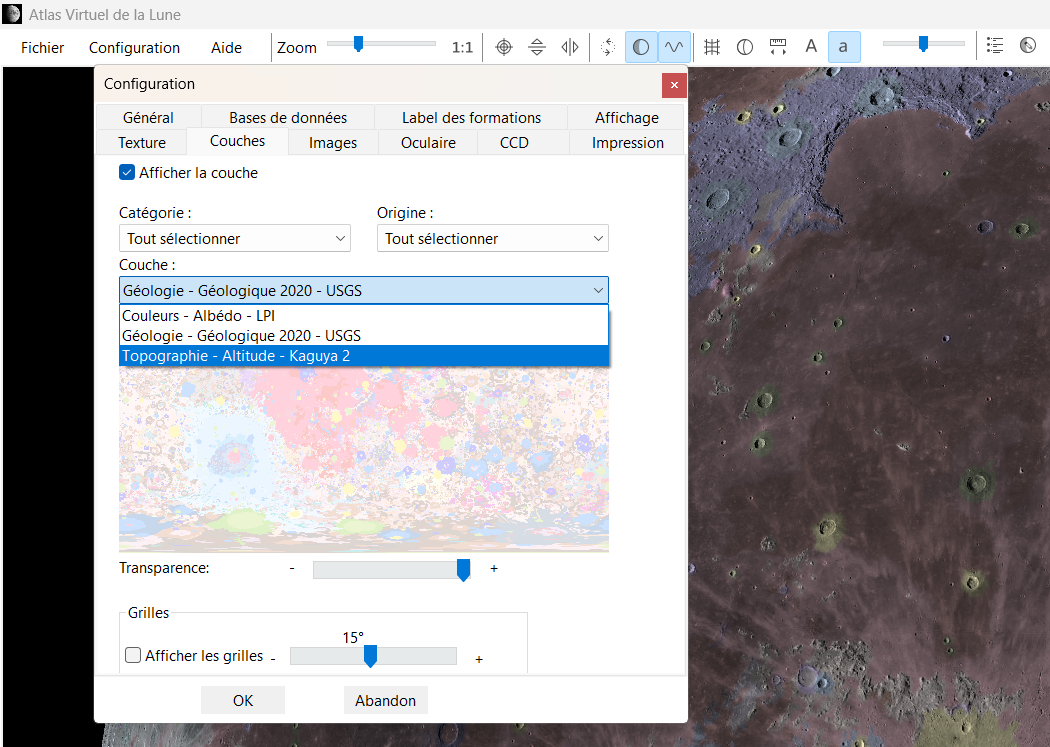Click minus beside Transparence slider
The width and height of the screenshot is (1050, 747).
tap(292, 568)
